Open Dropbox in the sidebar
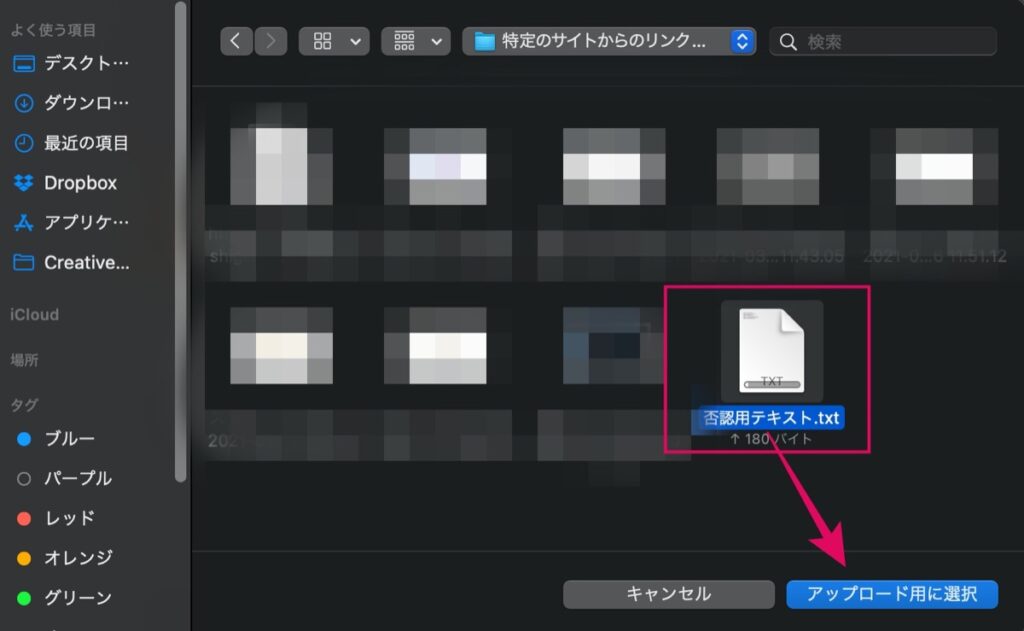This screenshot has width=1024, height=631. coord(80,183)
